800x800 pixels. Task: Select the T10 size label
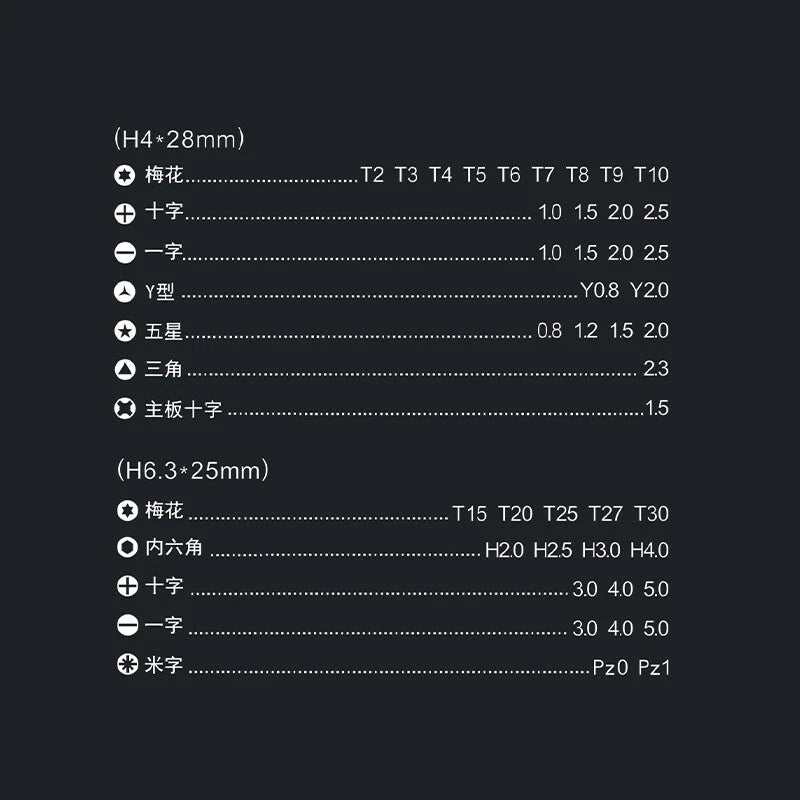(651, 175)
